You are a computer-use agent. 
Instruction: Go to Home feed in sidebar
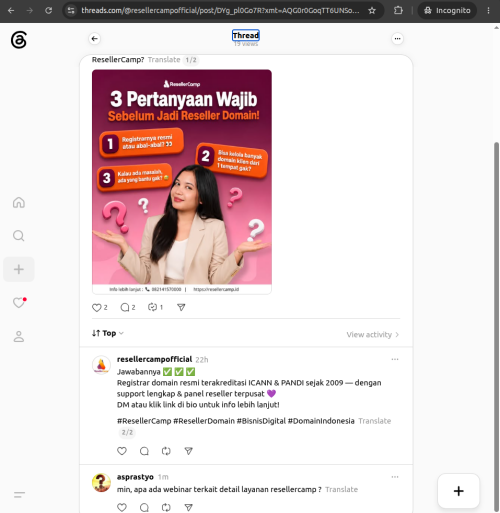pyautogui.click(x=19, y=202)
